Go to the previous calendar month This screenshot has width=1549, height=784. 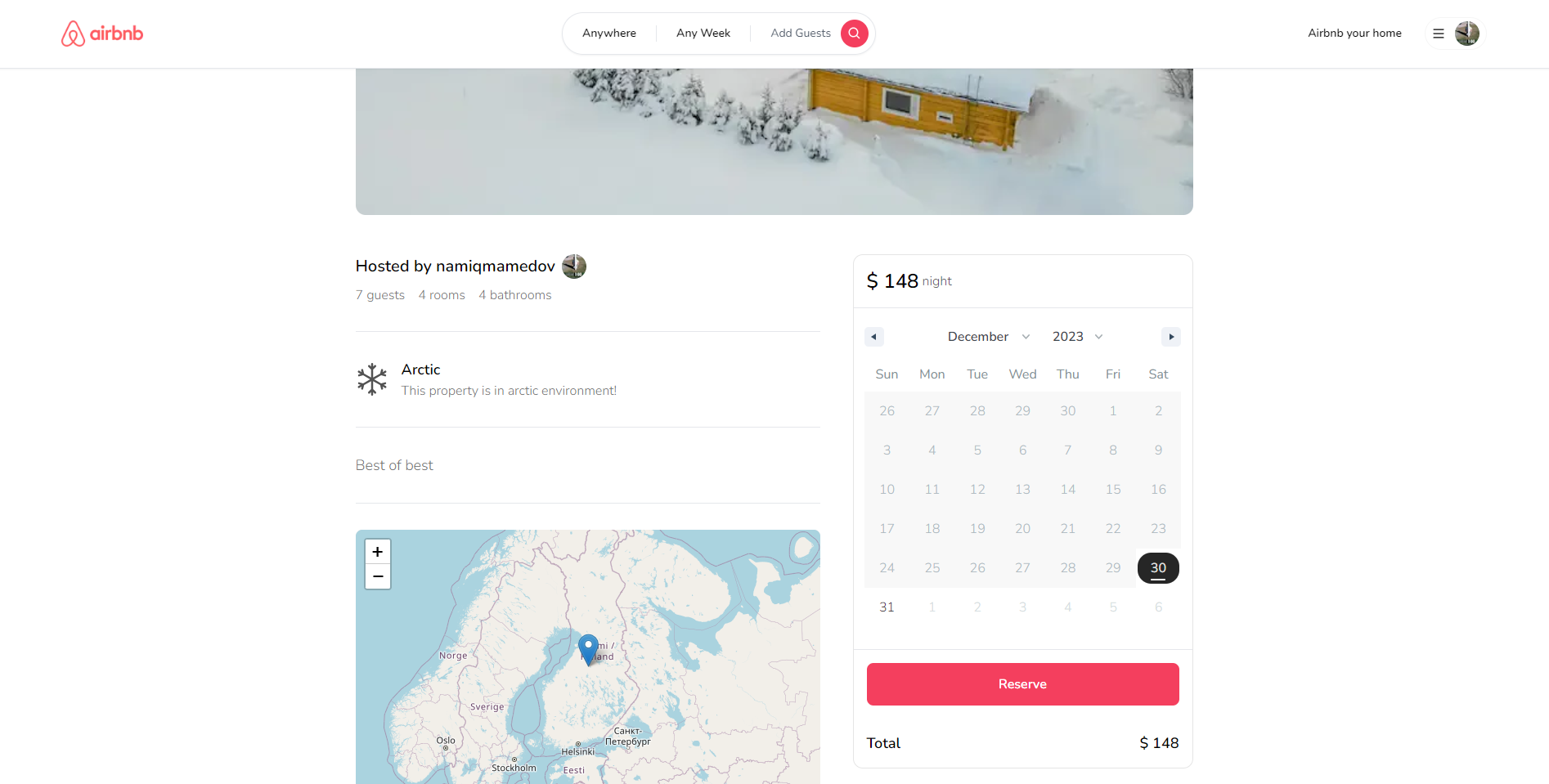click(874, 337)
